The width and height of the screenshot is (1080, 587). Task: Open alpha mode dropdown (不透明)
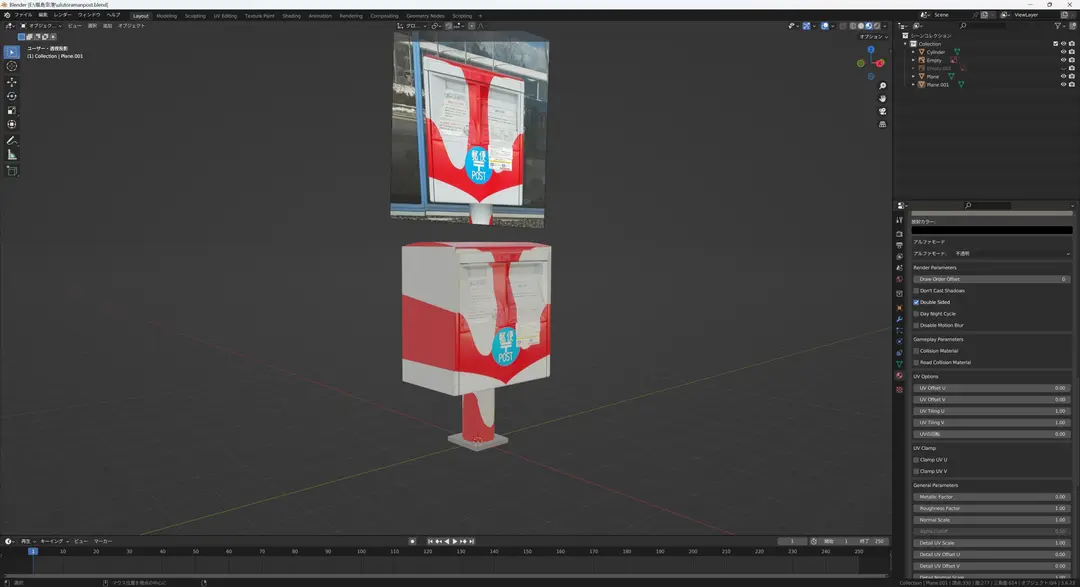1012,254
